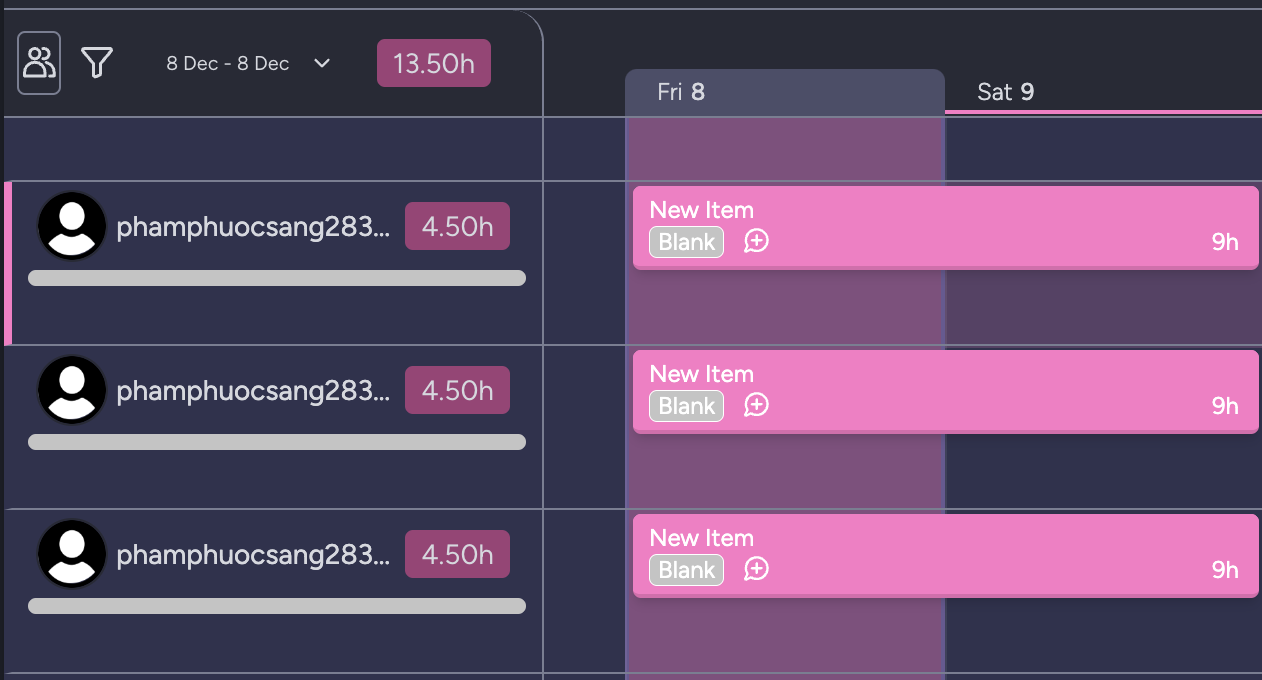
Task: Open the people view icon
Action: pos(39,63)
